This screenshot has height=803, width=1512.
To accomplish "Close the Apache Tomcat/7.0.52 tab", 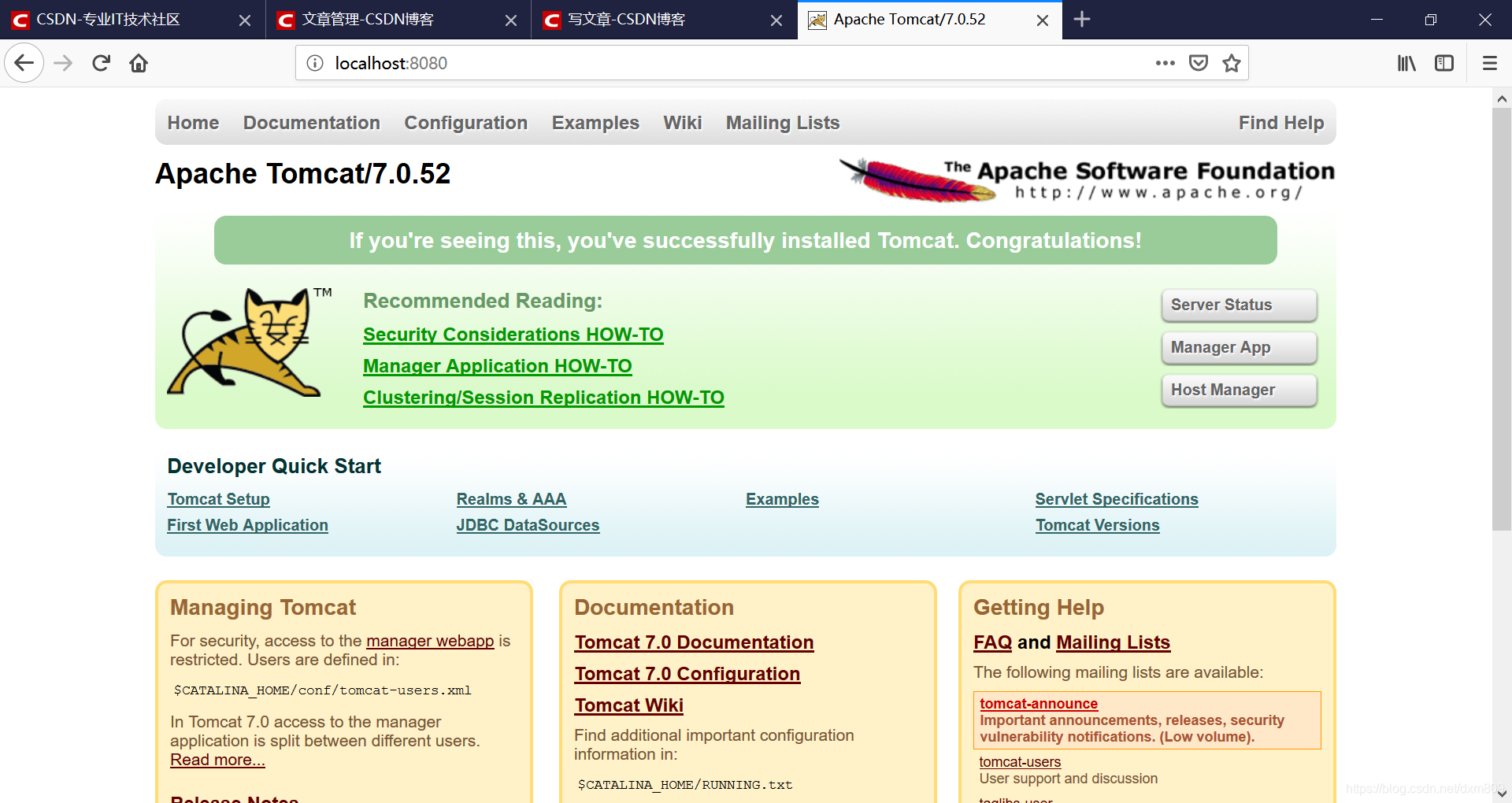I will [1043, 20].
